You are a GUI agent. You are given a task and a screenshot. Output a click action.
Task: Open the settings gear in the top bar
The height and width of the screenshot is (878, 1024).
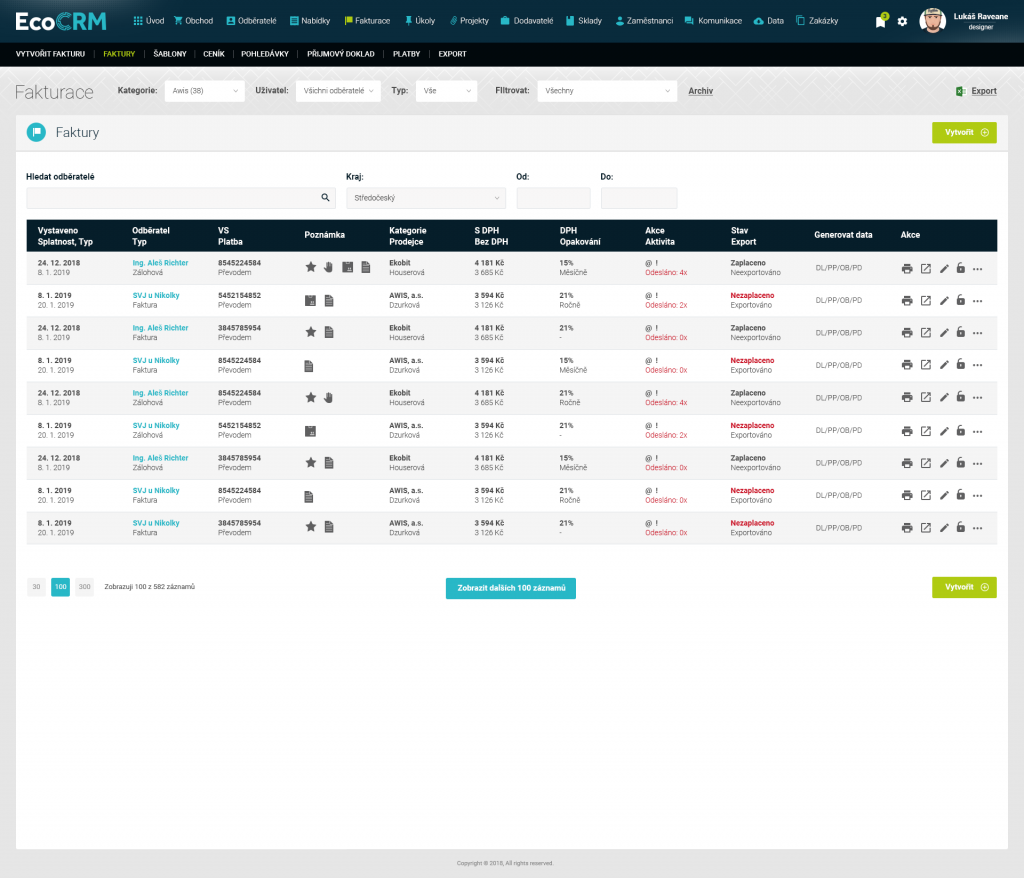tap(902, 22)
